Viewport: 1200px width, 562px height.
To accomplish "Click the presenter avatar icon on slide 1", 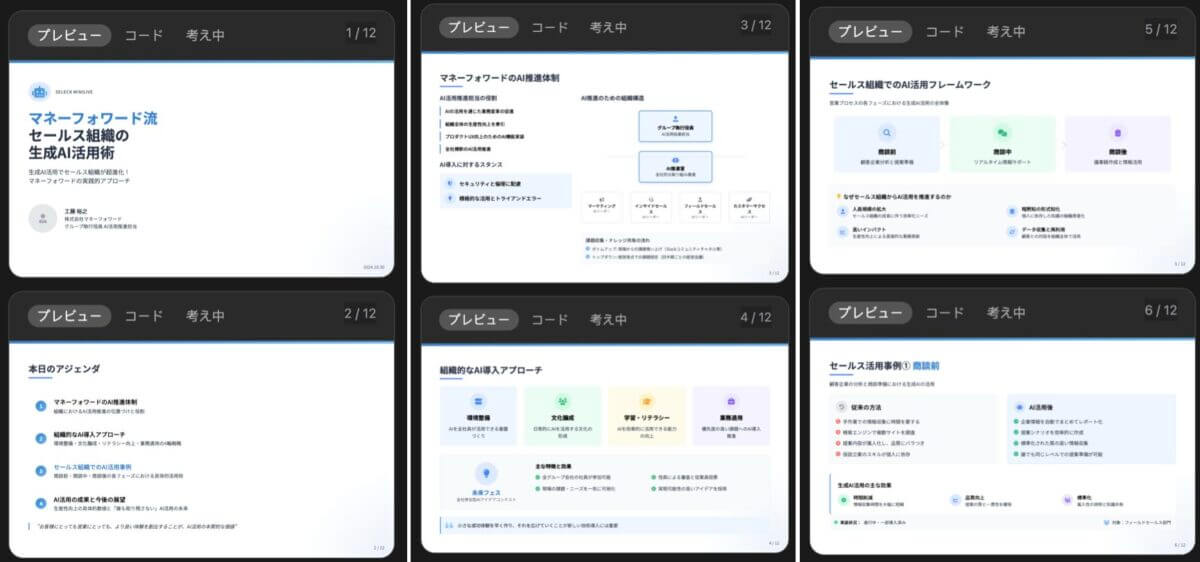I will pos(43,218).
